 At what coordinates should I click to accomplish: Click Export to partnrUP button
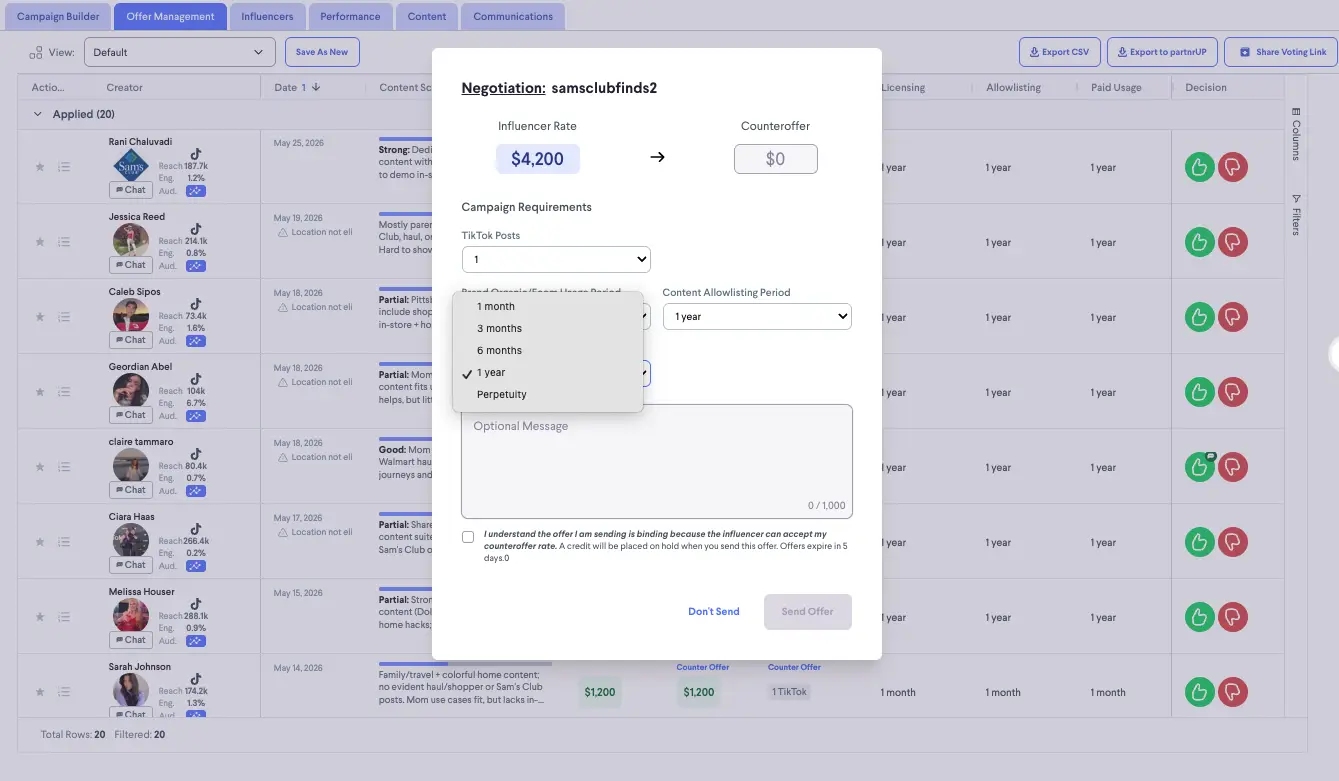point(1162,52)
